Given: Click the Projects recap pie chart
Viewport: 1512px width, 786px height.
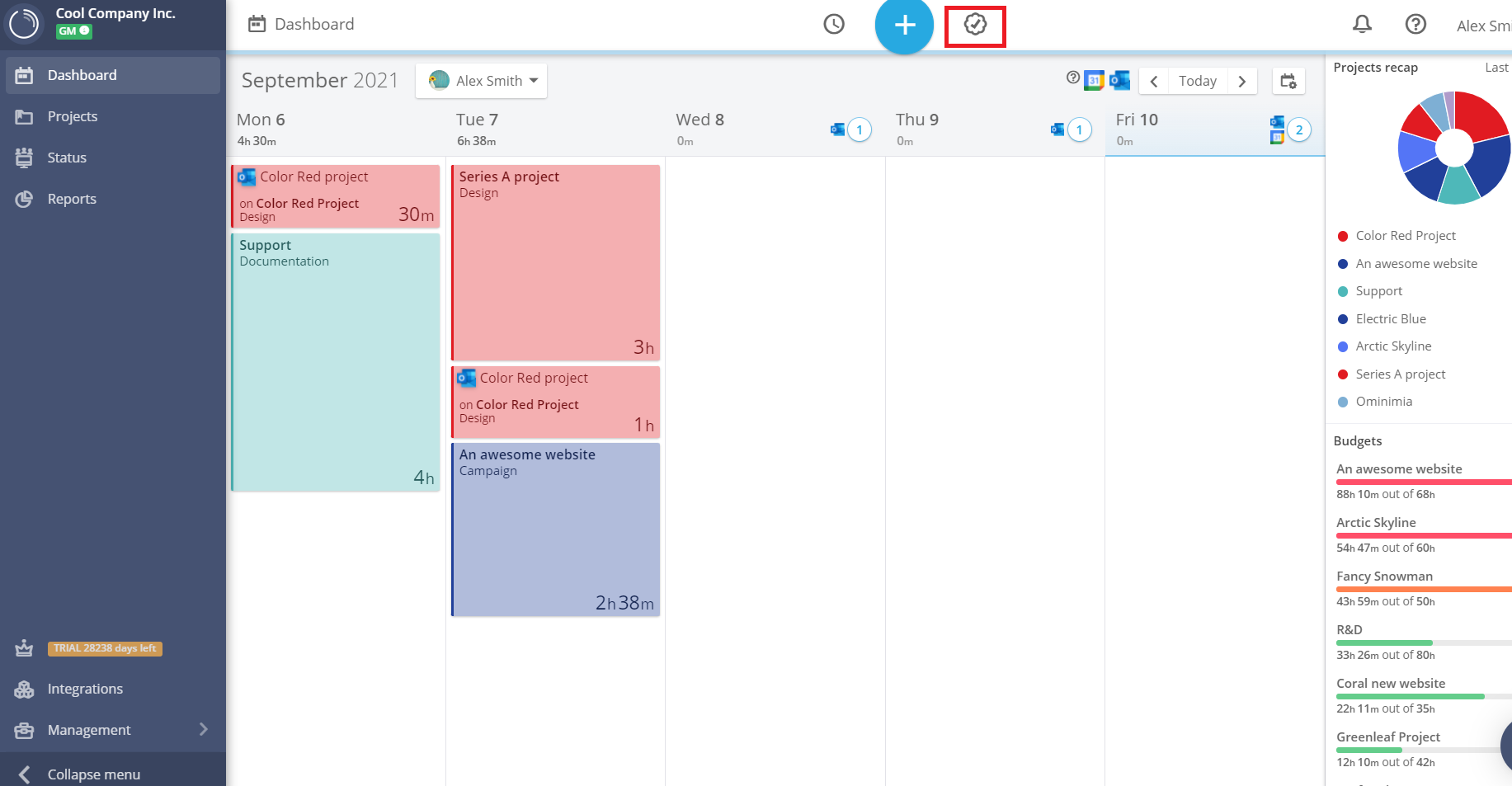Looking at the screenshot, I should [1454, 148].
